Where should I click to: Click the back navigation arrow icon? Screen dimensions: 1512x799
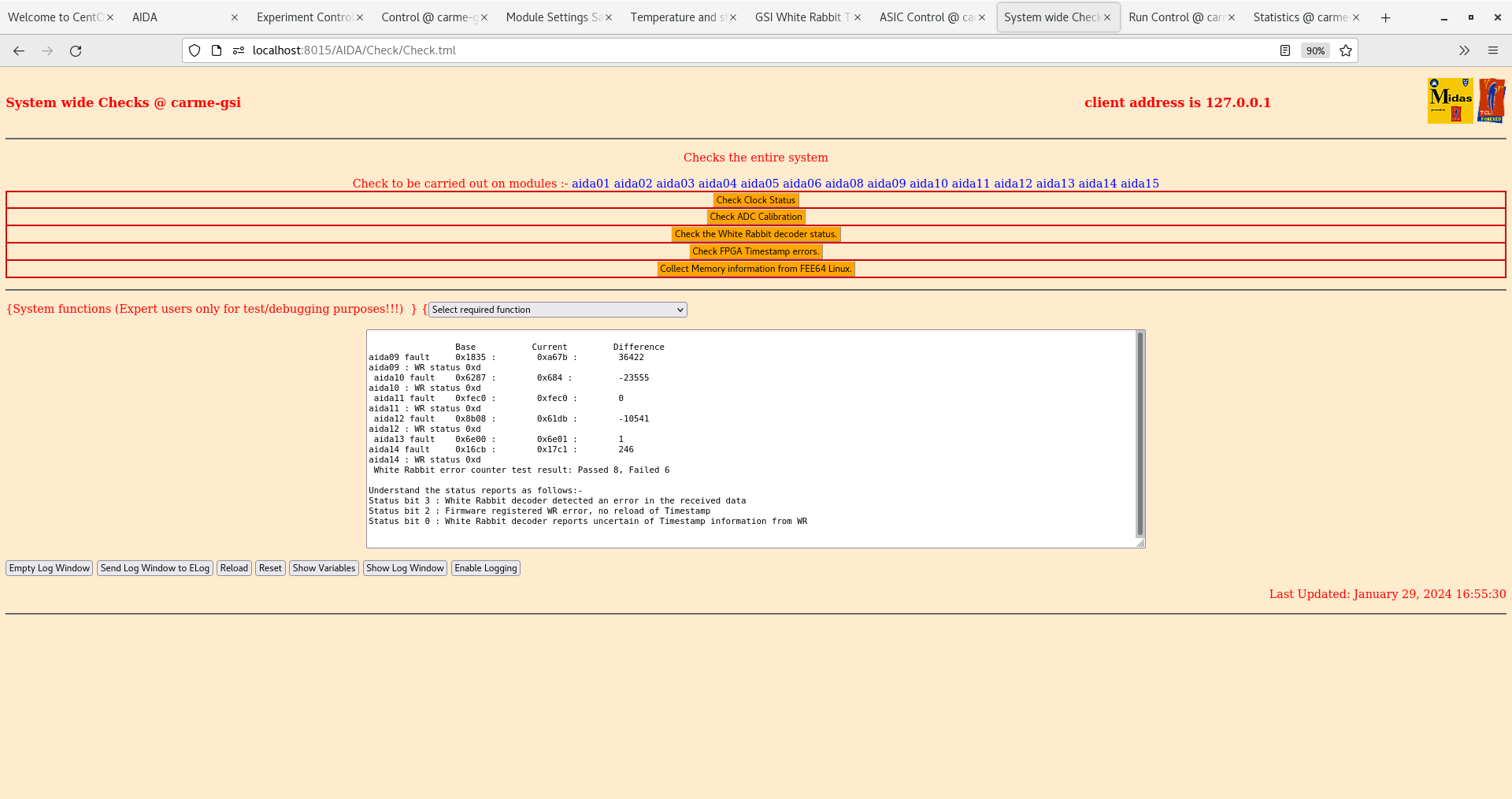tap(18, 50)
